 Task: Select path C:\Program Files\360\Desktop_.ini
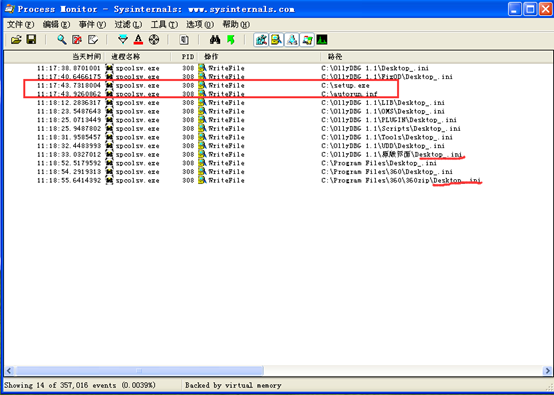pos(387,172)
